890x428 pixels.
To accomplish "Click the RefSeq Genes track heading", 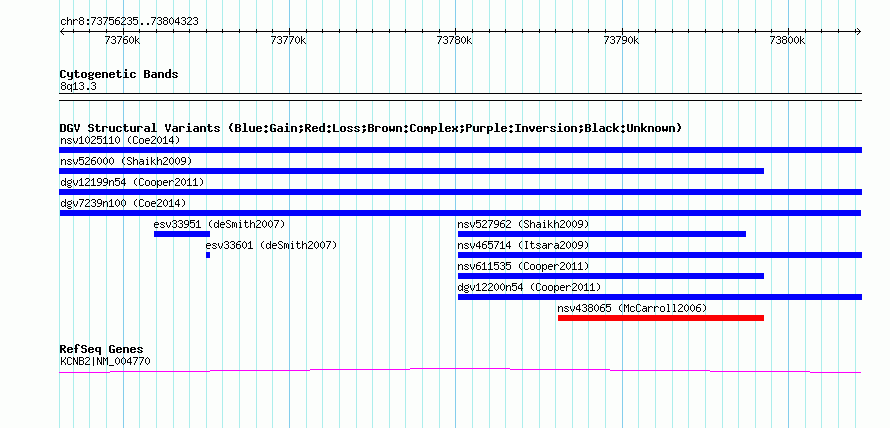I will click(102, 349).
